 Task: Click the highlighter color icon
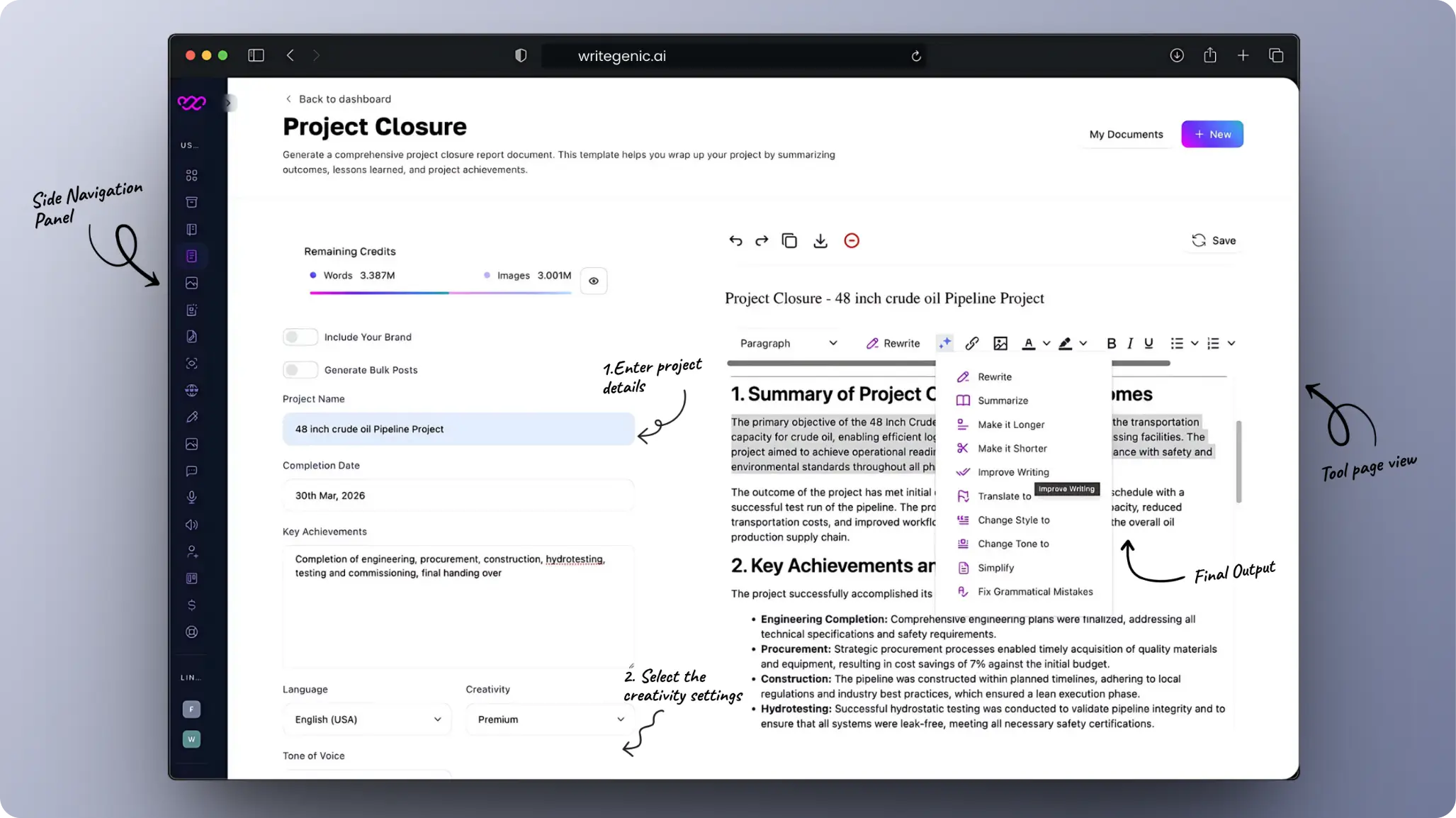(1065, 343)
